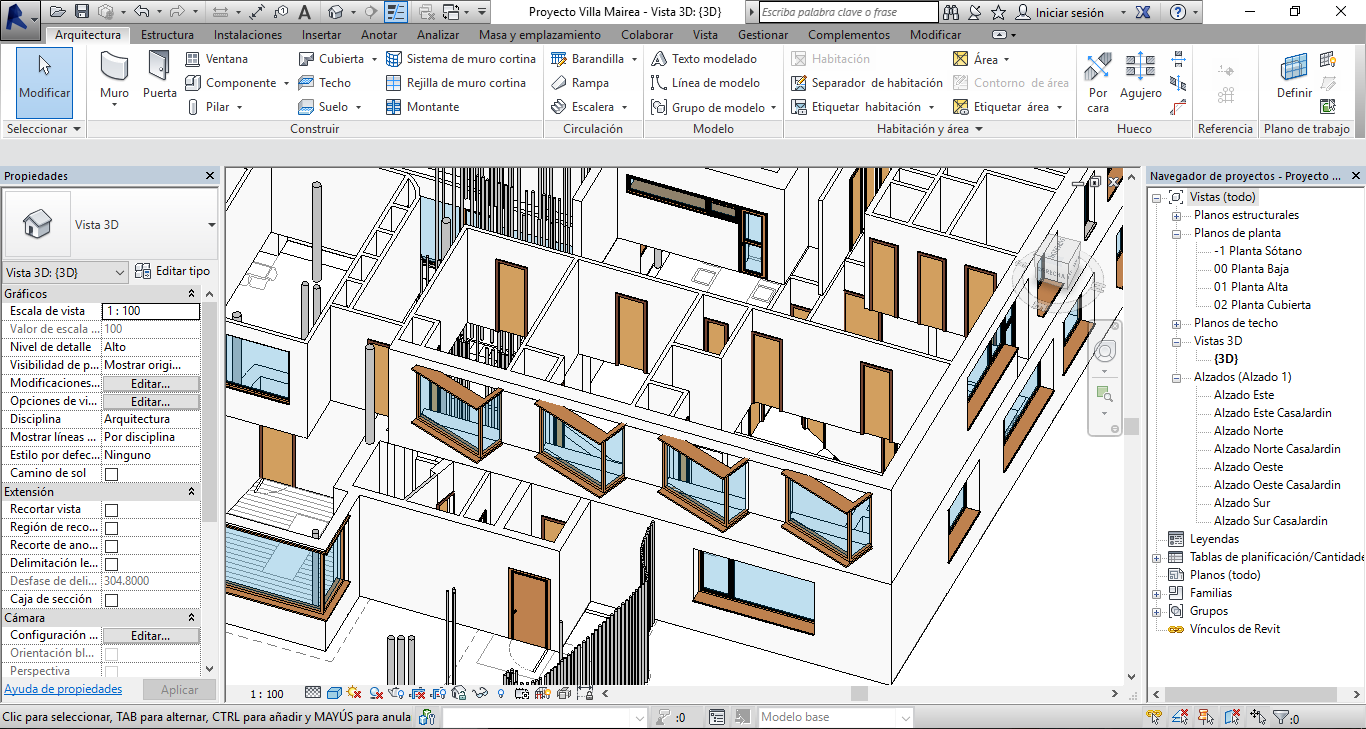
Task: Open the Ayuda de propiedades link
Action: [x=63, y=689]
